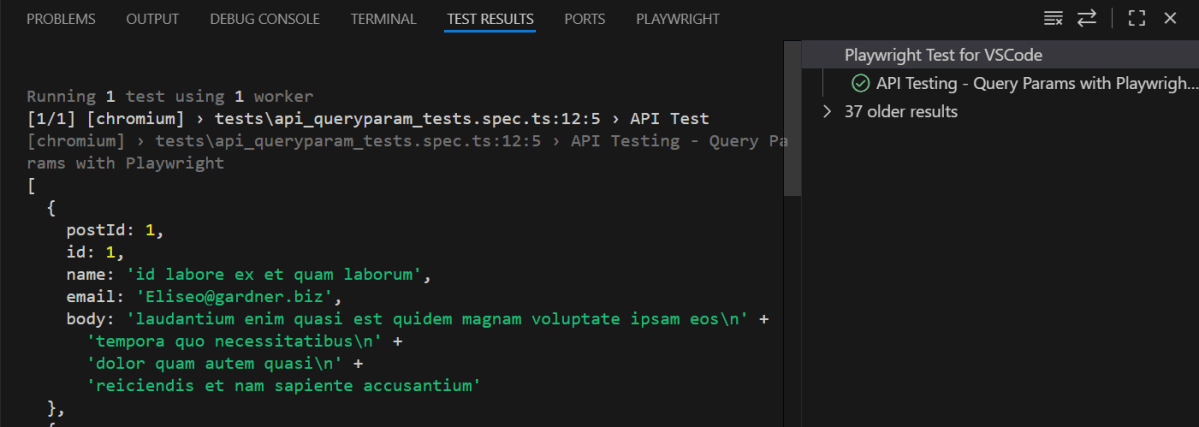Select the Test Results tab
Screen dimensions: 1199x427
490,19
